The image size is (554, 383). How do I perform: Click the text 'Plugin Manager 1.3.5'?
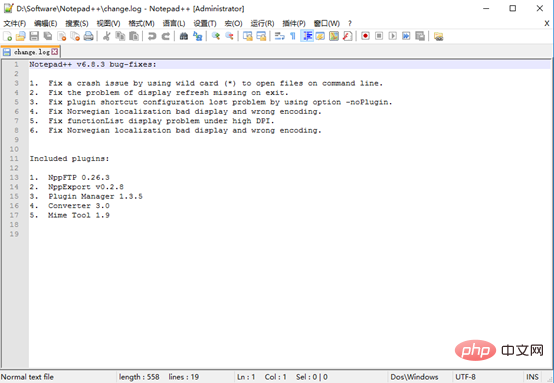(x=95, y=196)
